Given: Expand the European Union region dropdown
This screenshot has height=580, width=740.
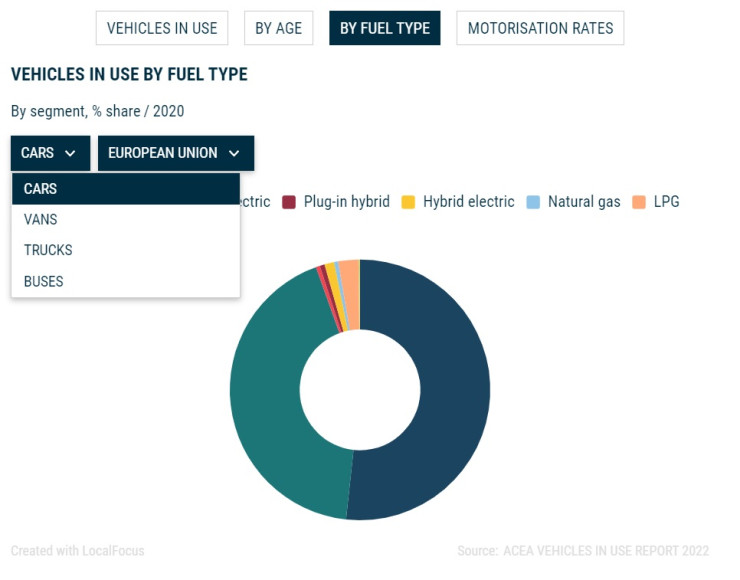Looking at the screenshot, I should click(175, 153).
